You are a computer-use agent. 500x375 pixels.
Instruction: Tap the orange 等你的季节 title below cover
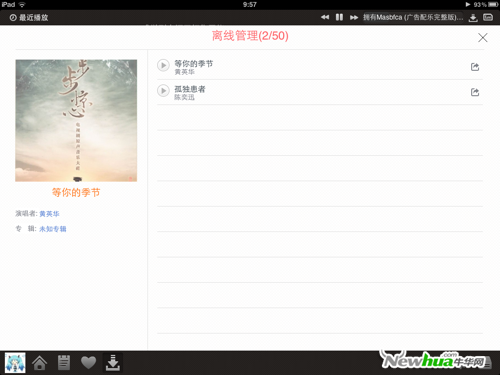(x=76, y=192)
